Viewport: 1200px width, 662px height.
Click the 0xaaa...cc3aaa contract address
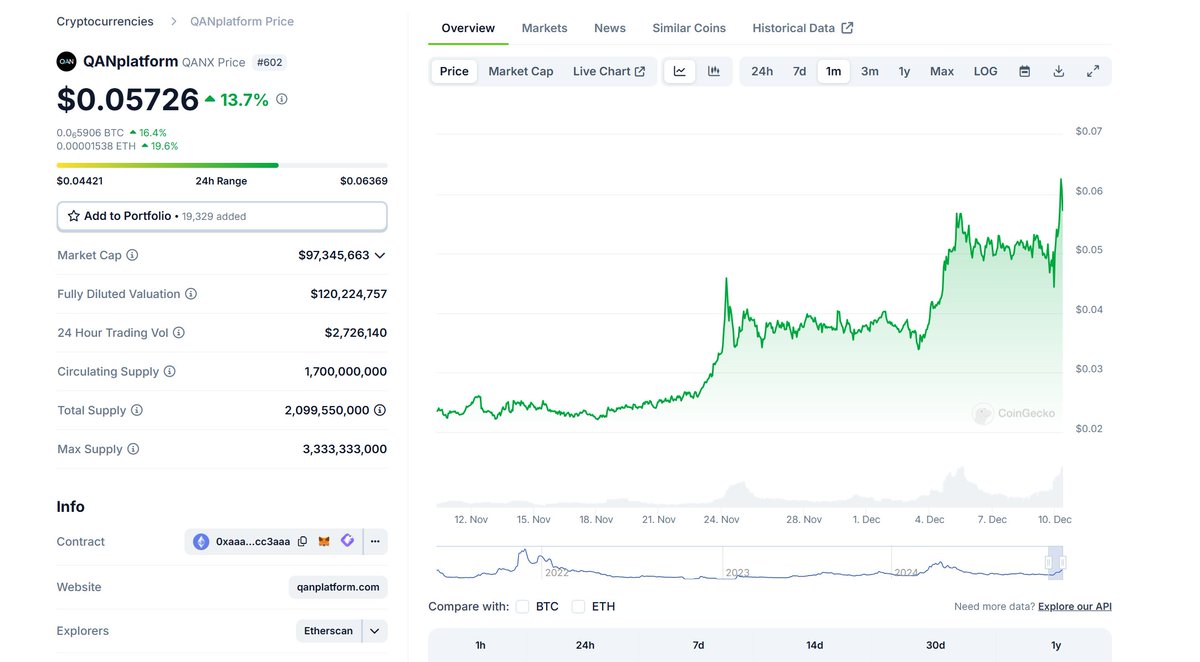click(253, 541)
